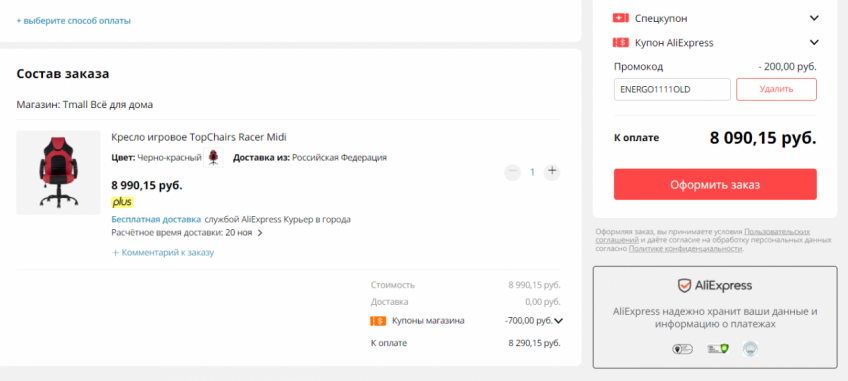Click the 8 990,15 руб. bold item price

point(147,186)
